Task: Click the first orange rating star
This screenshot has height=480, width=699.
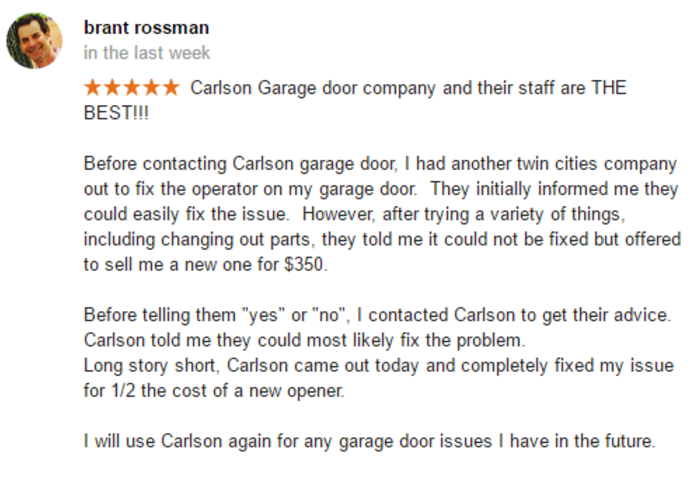Action: (x=93, y=87)
